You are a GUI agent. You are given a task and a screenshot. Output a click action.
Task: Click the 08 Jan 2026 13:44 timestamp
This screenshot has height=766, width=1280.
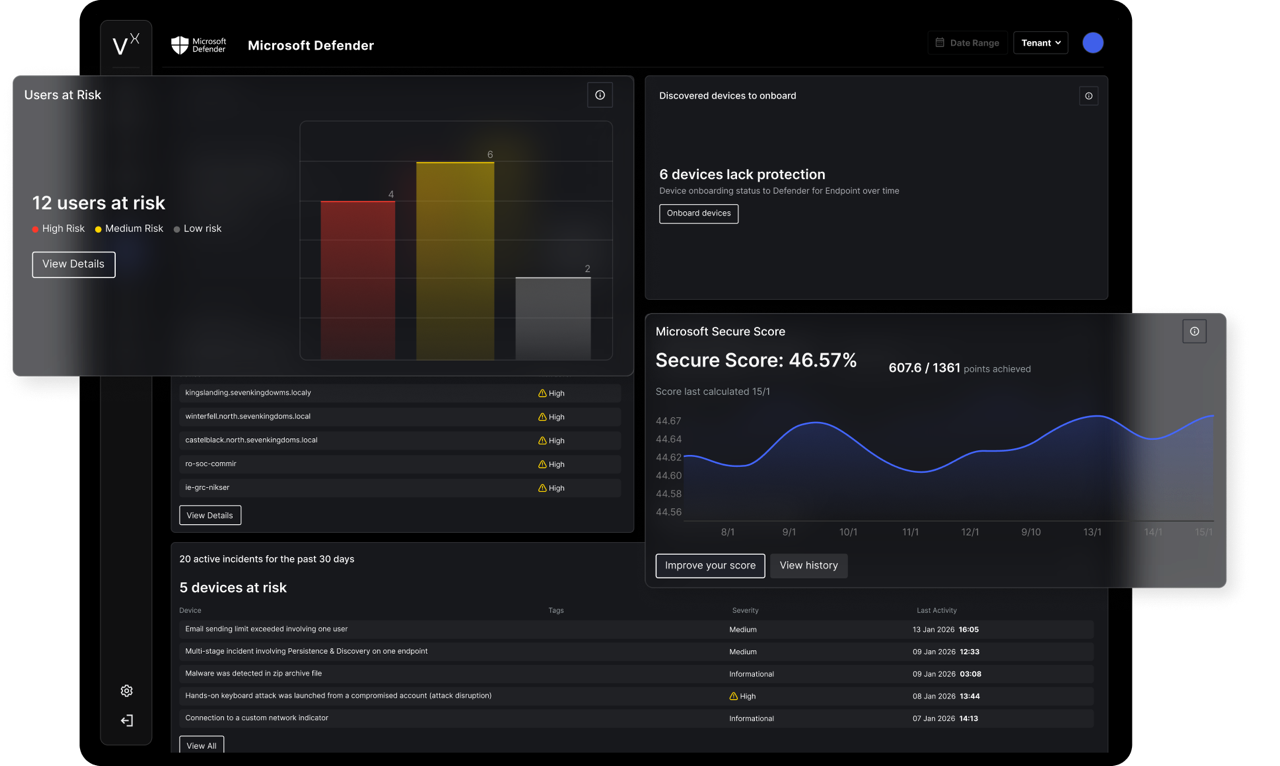coord(946,696)
